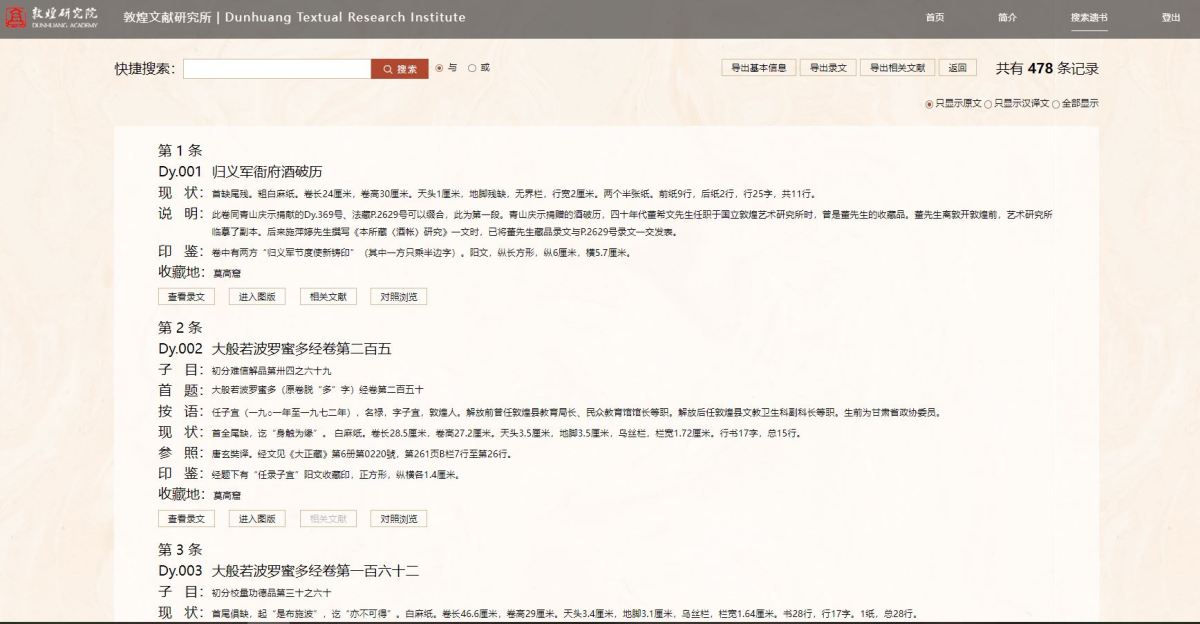
Task: Select the 只显示原文 display option
Action: point(929,104)
